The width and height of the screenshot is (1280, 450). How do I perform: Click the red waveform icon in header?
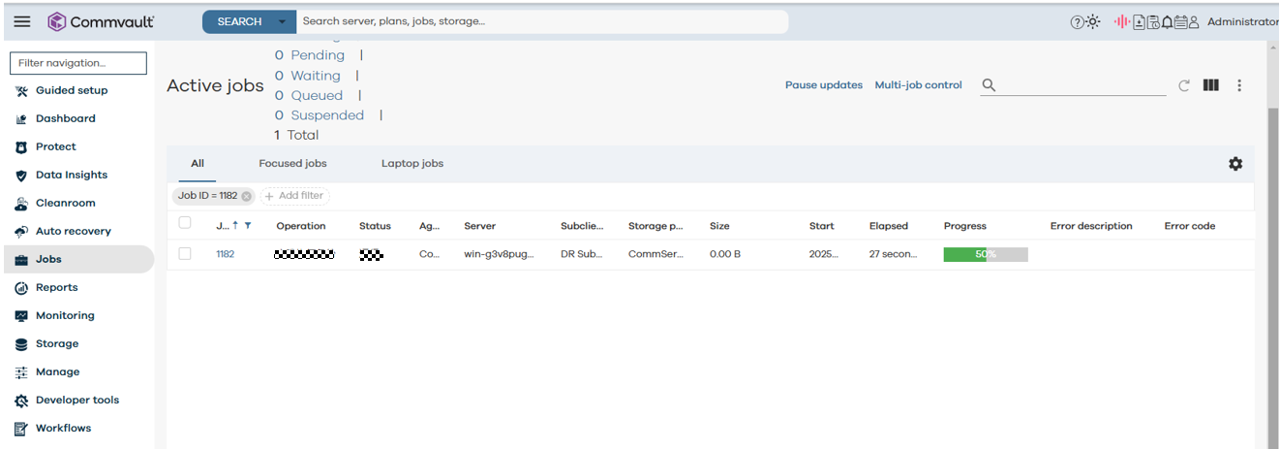(x=1121, y=22)
